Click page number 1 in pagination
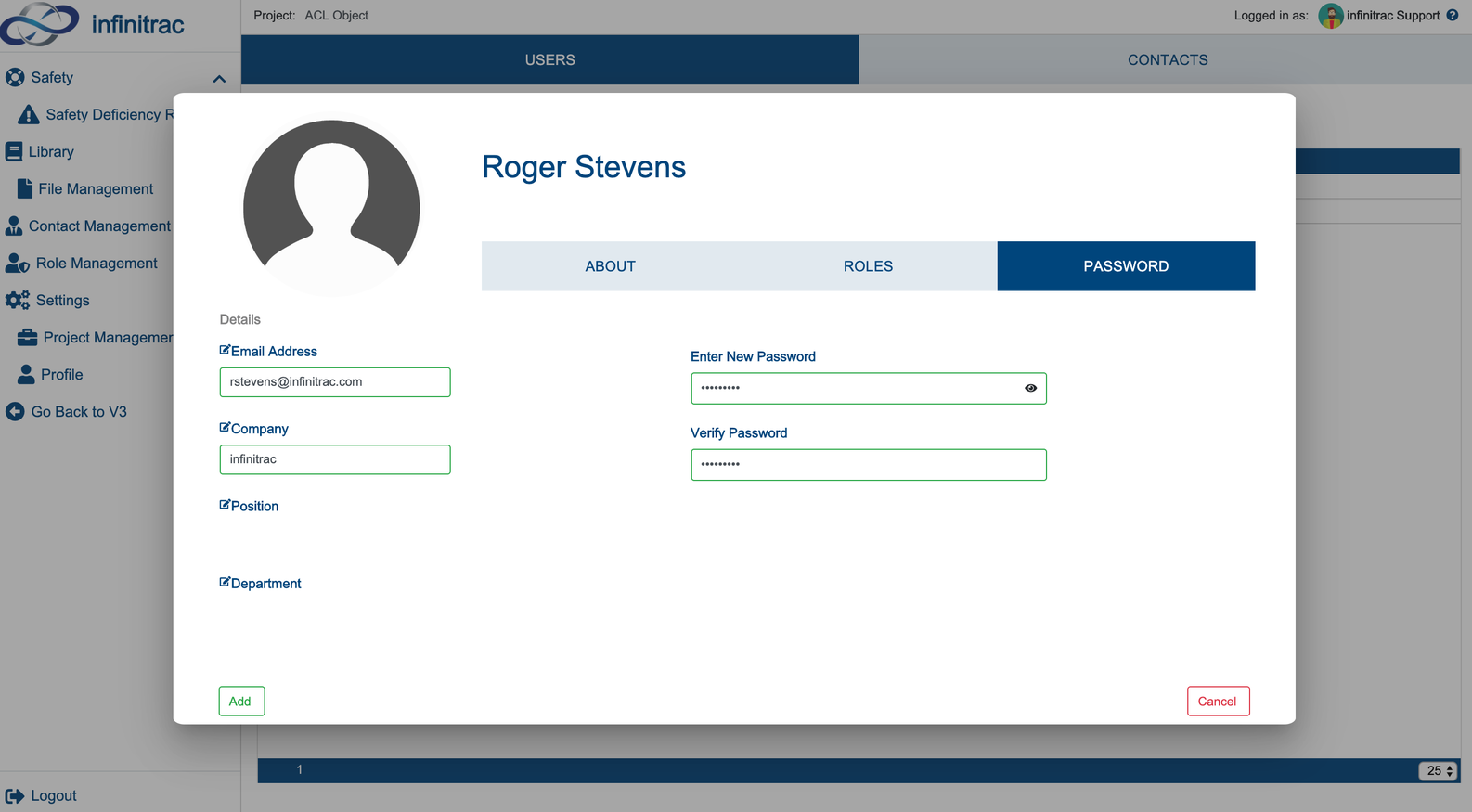Image resolution: width=1472 pixels, height=812 pixels. [299, 769]
